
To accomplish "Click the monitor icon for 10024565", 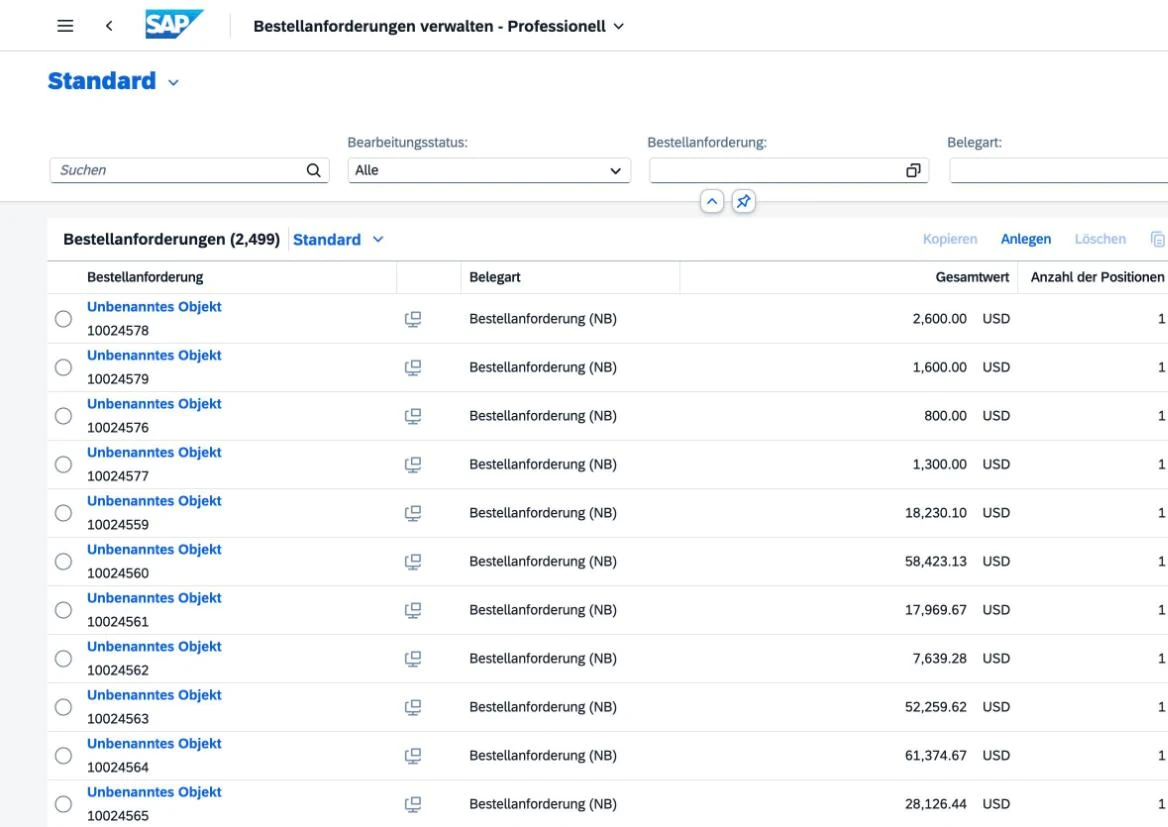I will click(x=413, y=804).
